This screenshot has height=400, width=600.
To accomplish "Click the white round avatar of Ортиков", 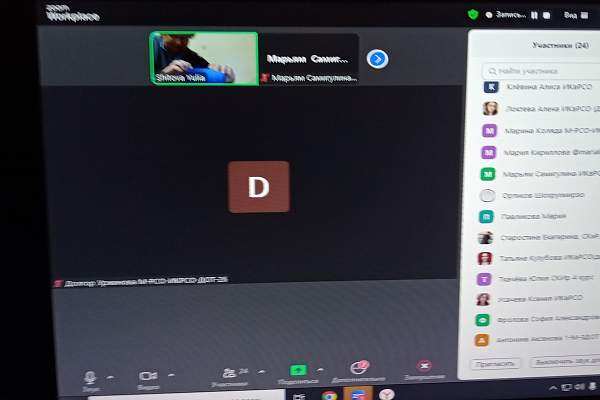I will 488,196.
